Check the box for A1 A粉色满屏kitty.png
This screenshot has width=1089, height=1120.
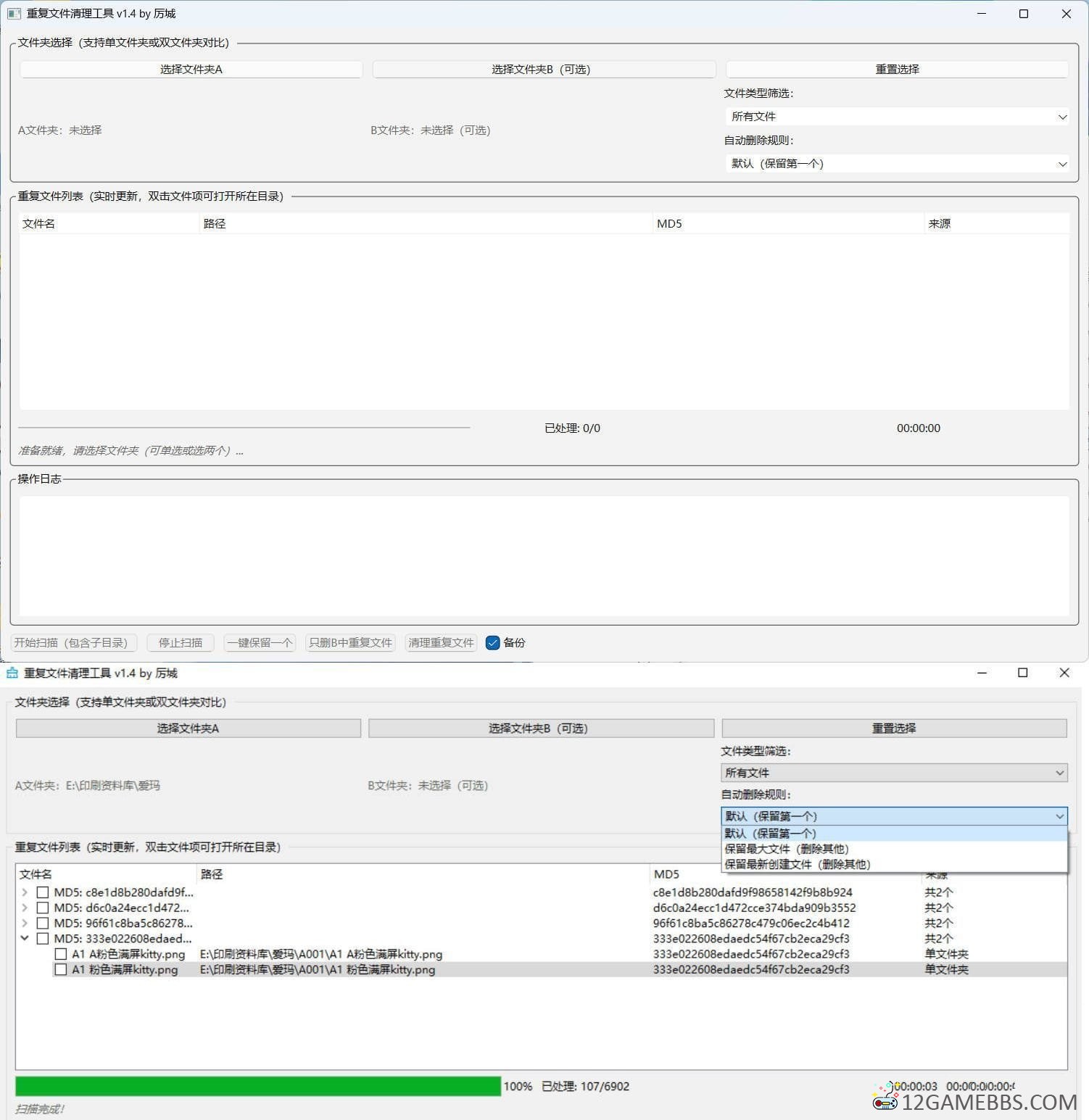61,954
